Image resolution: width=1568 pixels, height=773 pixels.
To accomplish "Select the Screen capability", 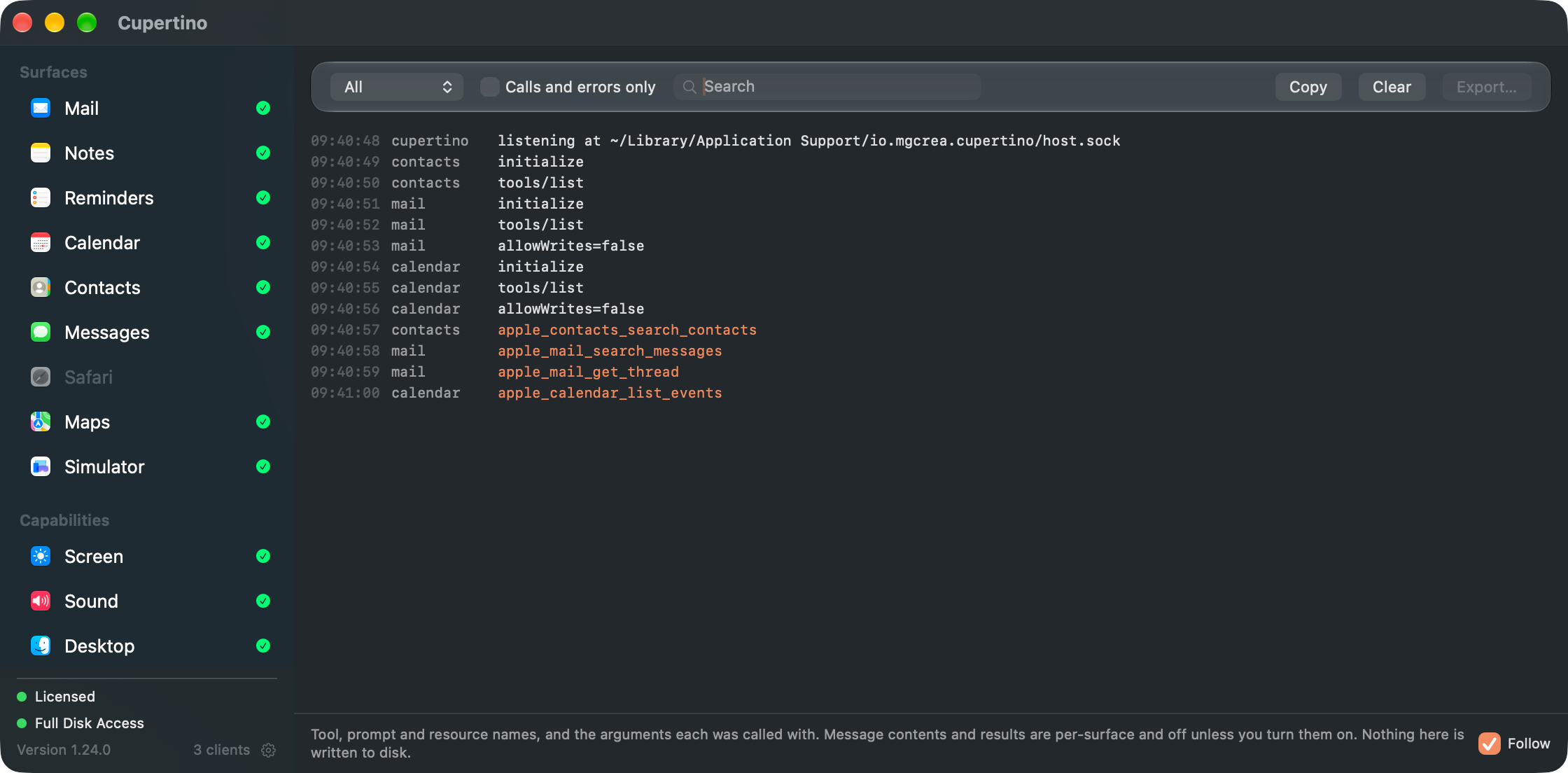I will pos(147,557).
